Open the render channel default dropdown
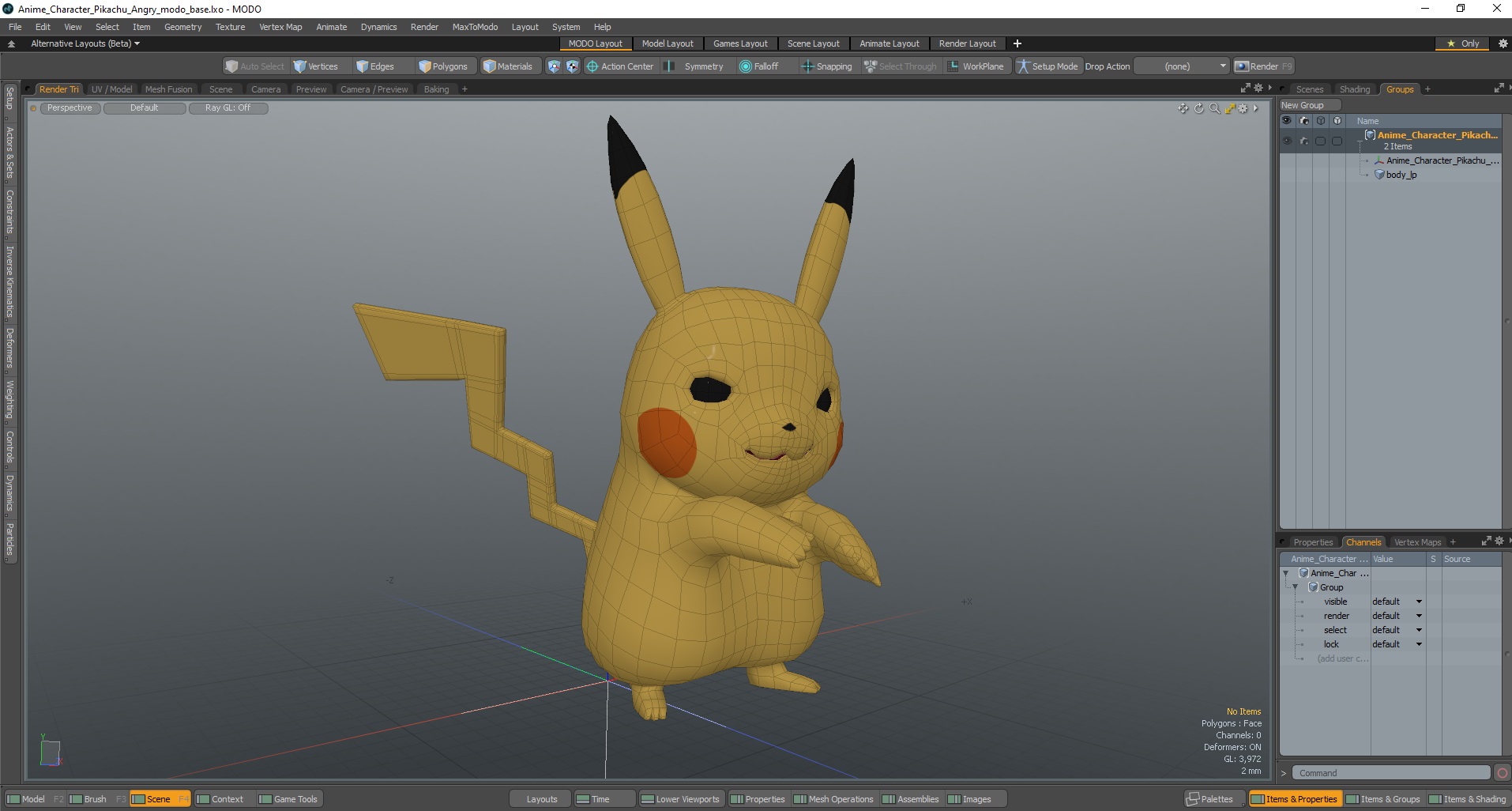The width and height of the screenshot is (1512, 811). 1397,616
